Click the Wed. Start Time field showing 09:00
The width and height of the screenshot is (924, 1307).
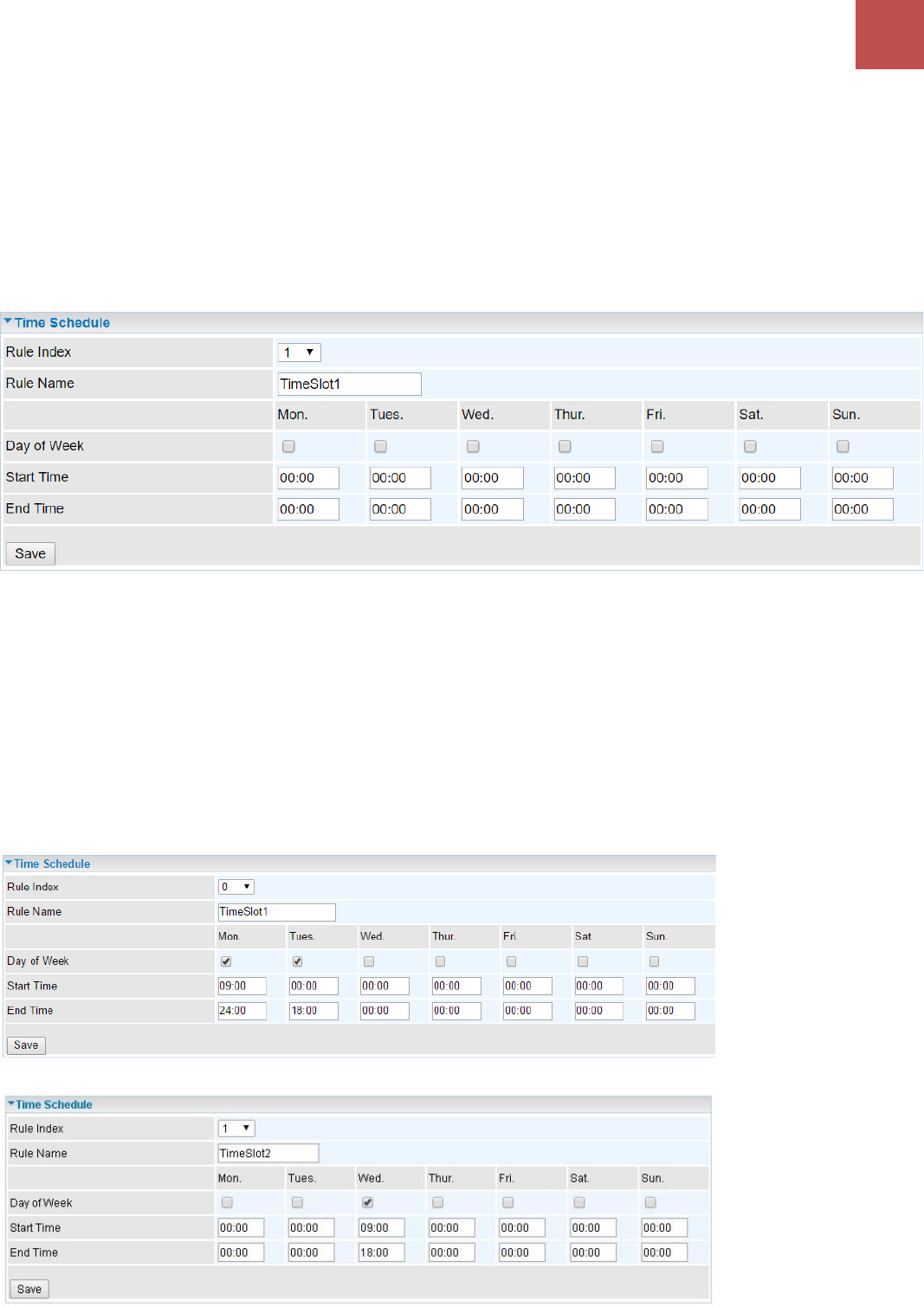[x=382, y=1227]
